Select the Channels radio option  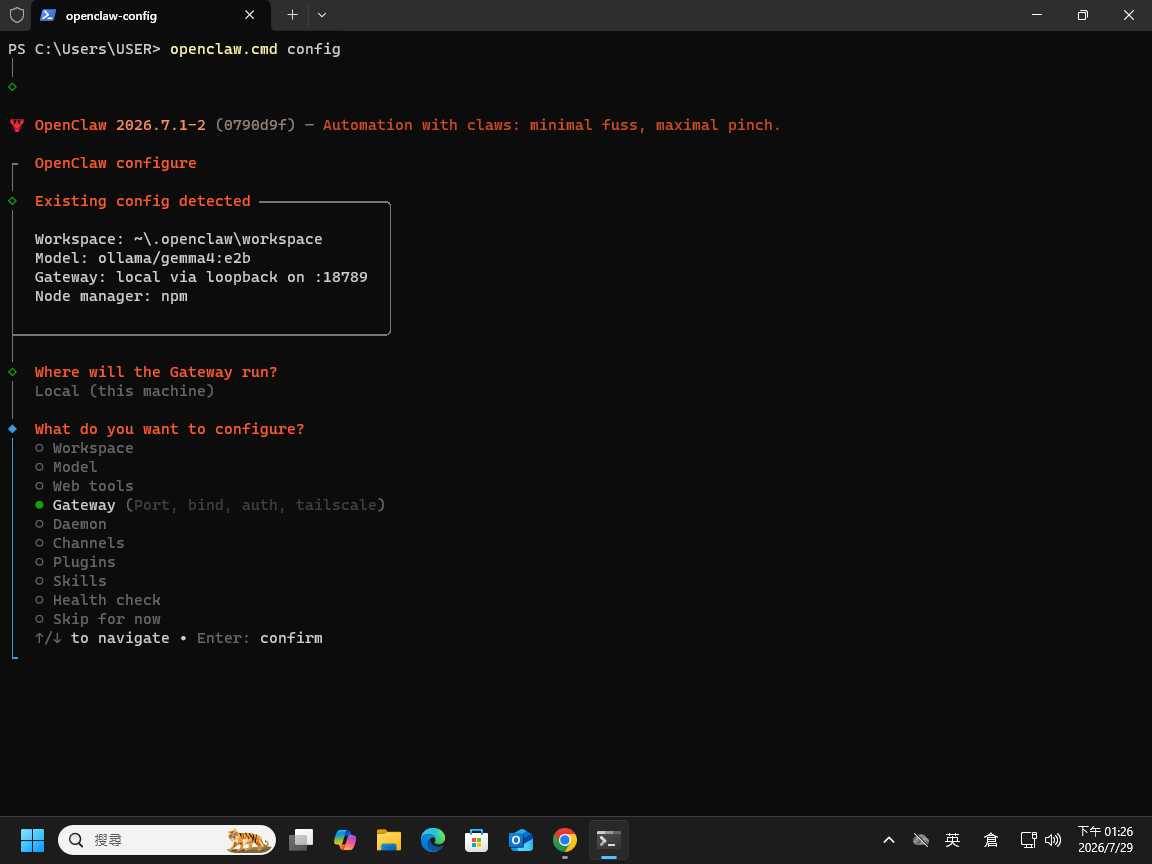80,544
